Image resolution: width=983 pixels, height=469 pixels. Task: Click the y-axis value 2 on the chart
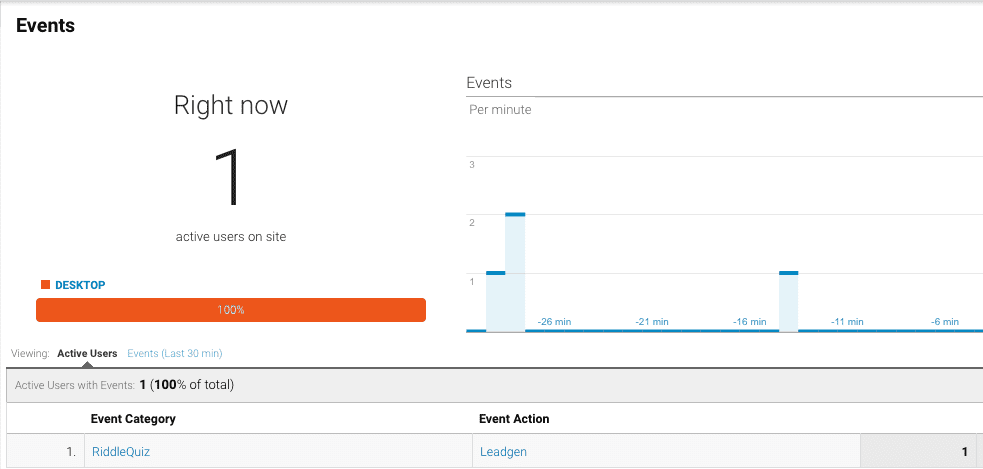[472, 223]
